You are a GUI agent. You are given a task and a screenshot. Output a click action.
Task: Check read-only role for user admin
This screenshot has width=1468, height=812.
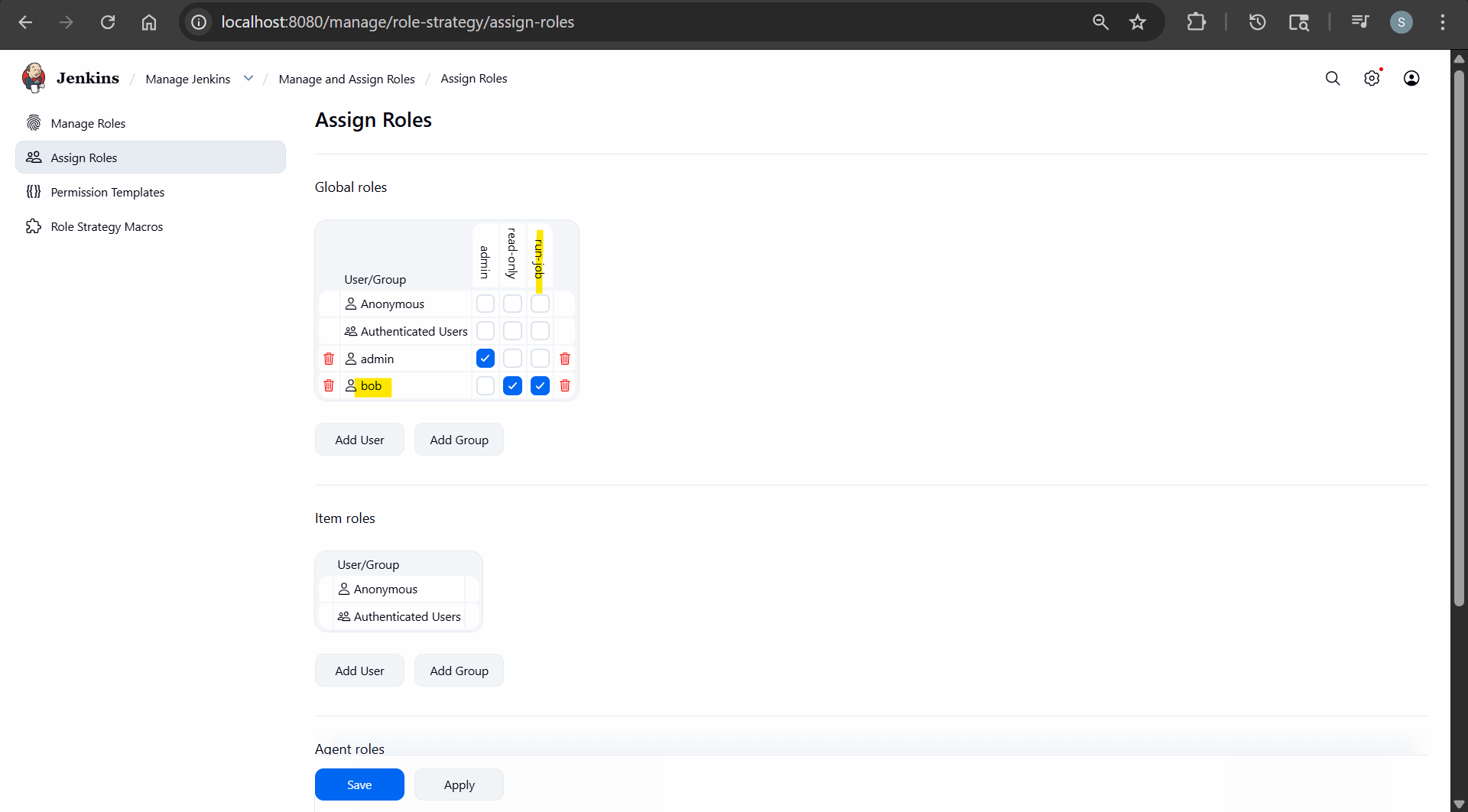coord(513,359)
